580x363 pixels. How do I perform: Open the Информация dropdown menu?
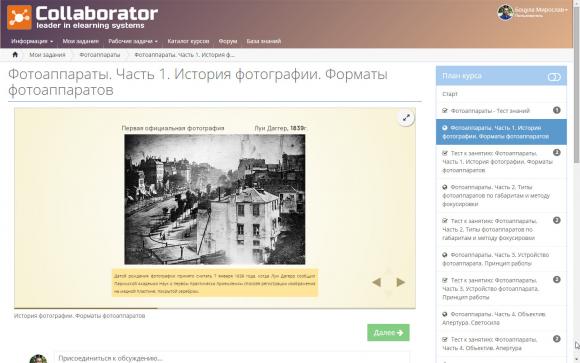32,41
